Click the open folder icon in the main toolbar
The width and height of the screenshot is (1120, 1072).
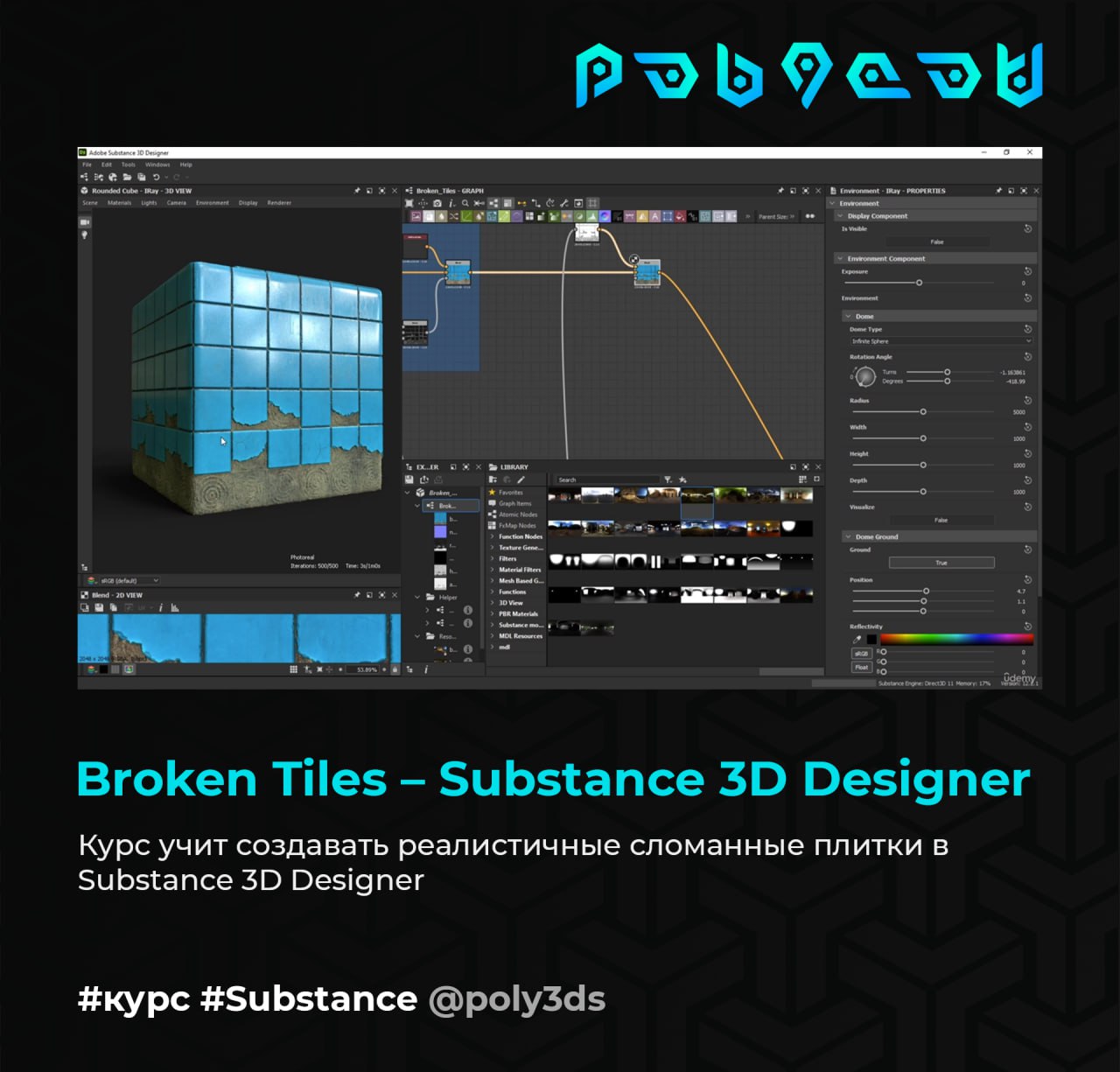(x=127, y=177)
